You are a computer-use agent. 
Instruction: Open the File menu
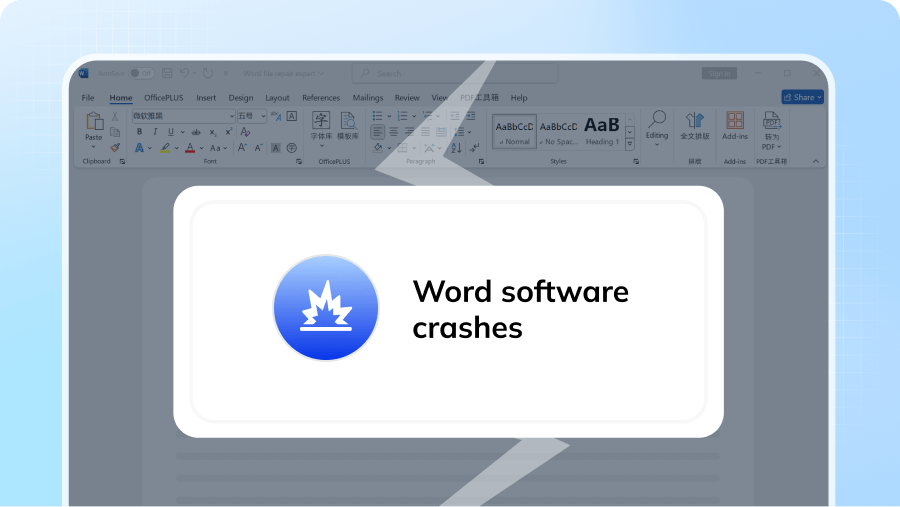[x=88, y=98]
